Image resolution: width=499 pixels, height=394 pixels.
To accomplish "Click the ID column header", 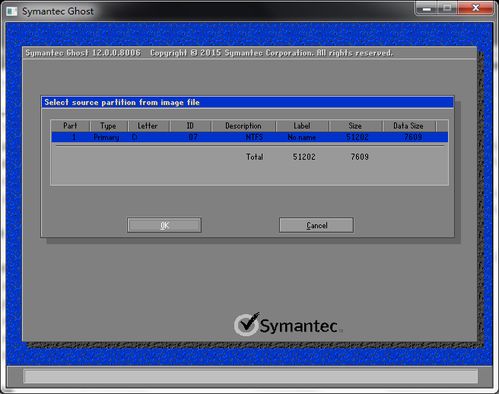I will tap(190, 126).
